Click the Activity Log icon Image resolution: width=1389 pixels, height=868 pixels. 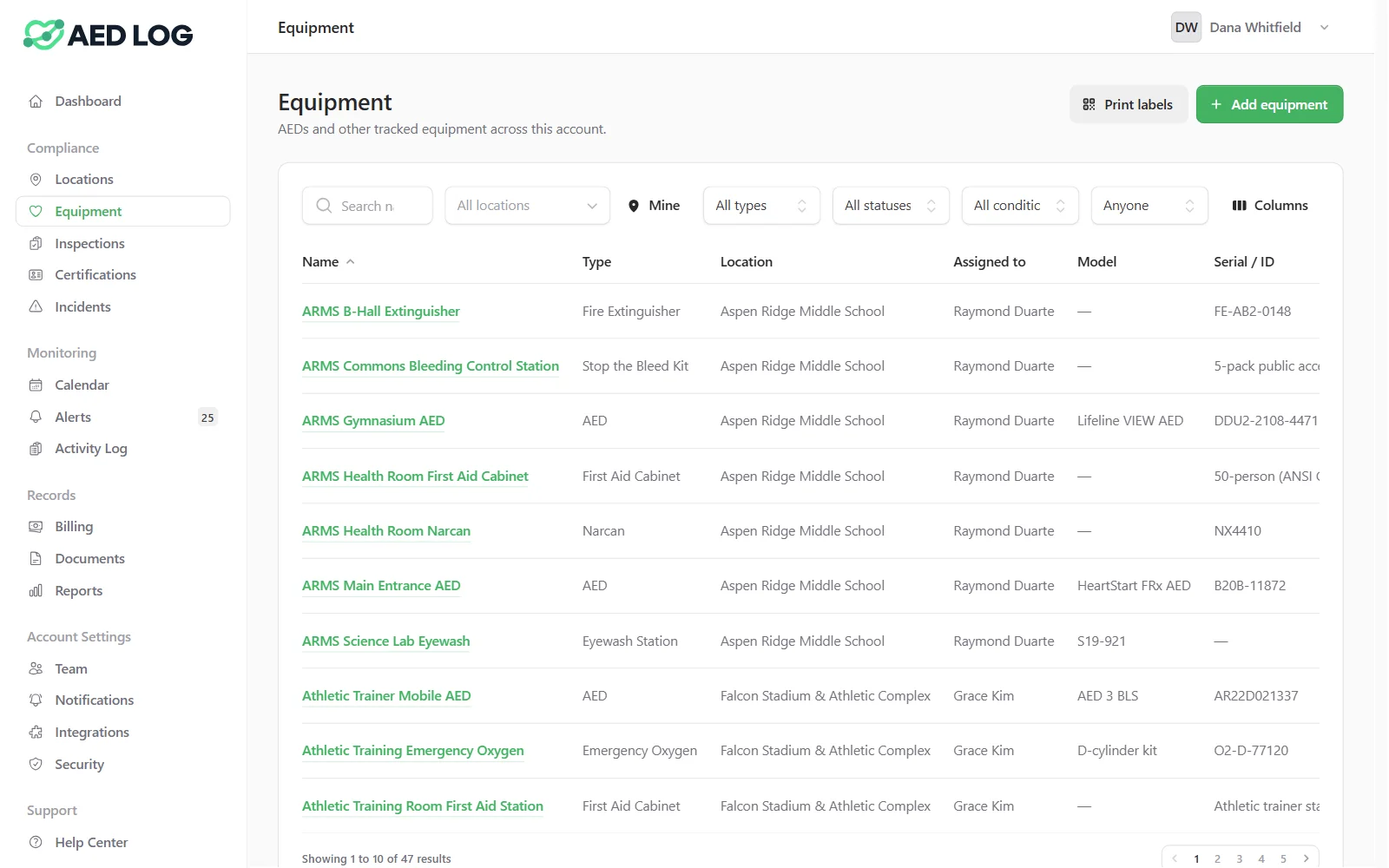(36, 449)
